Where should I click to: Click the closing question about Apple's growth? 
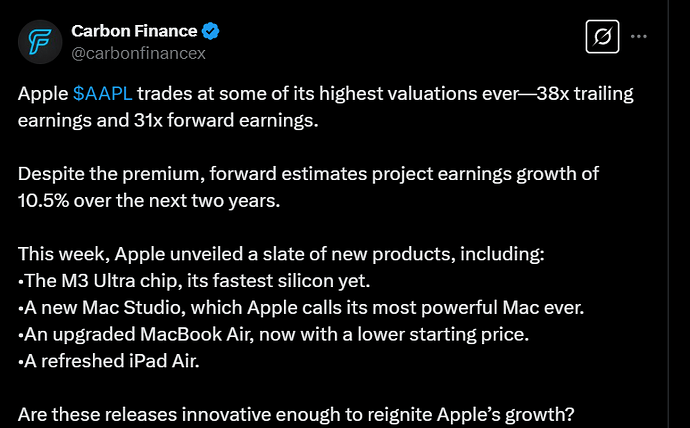coord(296,415)
